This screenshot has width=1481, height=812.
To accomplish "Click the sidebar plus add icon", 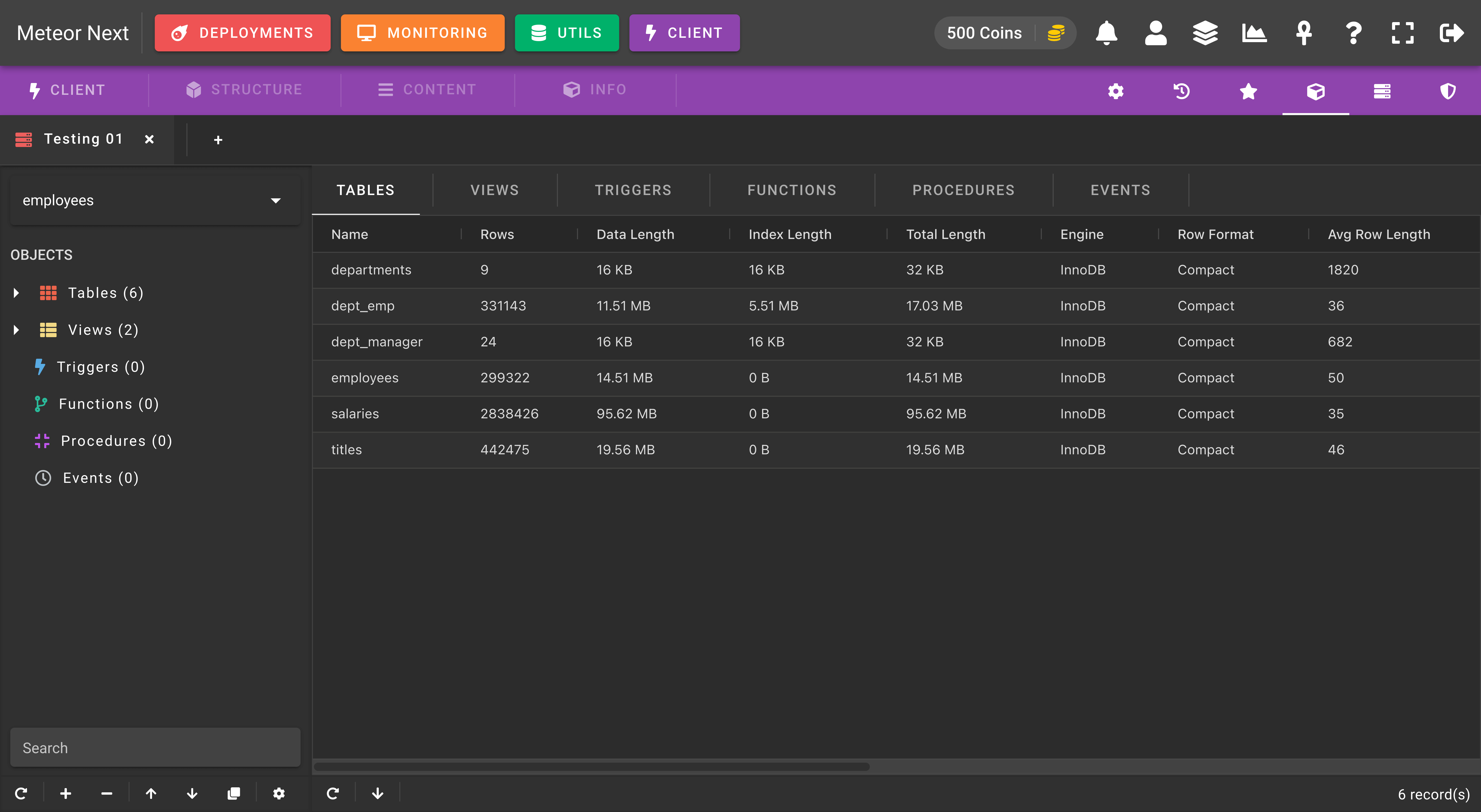I will [66, 793].
